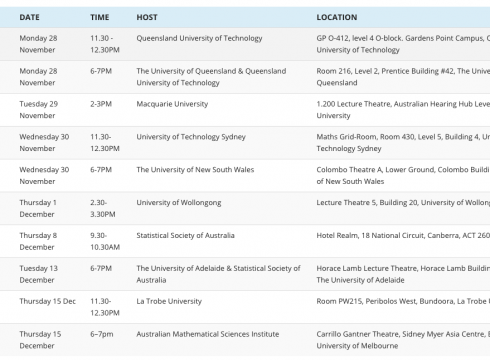Click The University of New South Wales
The height and width of the screenshot is (360, 490).
(x=195, y=170)
